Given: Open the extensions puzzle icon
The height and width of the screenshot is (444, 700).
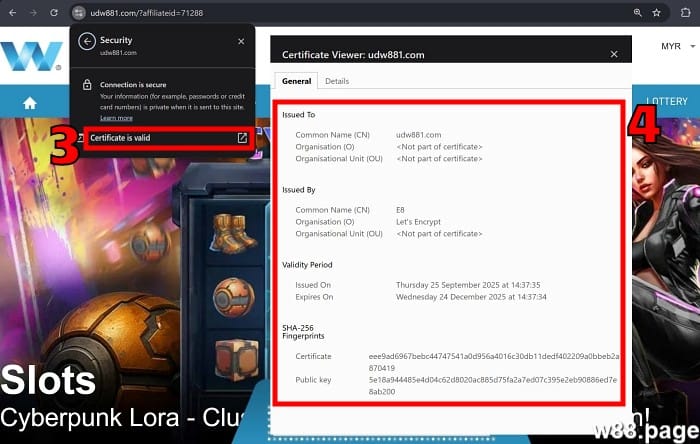Looking at the screenshot, I should tap(686, 13).
